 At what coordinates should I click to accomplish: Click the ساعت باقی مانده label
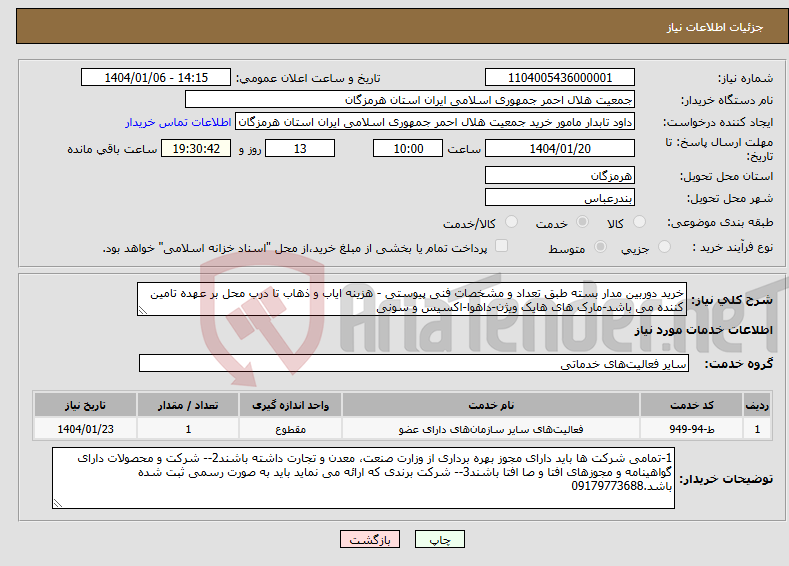coord(112,149)
